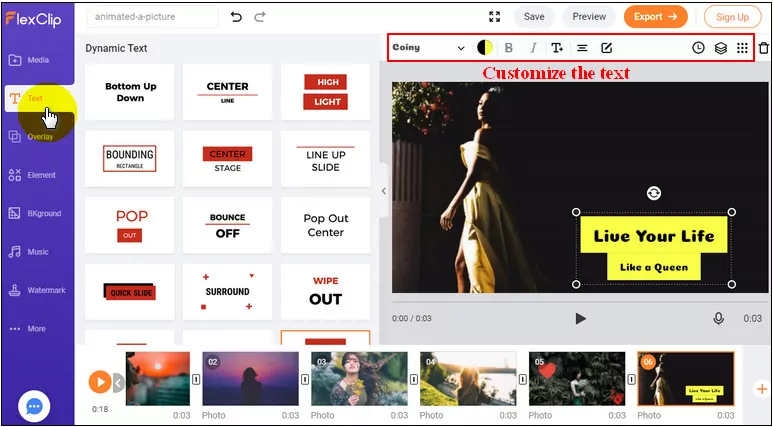Viewport: 773px width, 427px height.
Task: Click the microphone voiceover icon
Action: [719, 319]
